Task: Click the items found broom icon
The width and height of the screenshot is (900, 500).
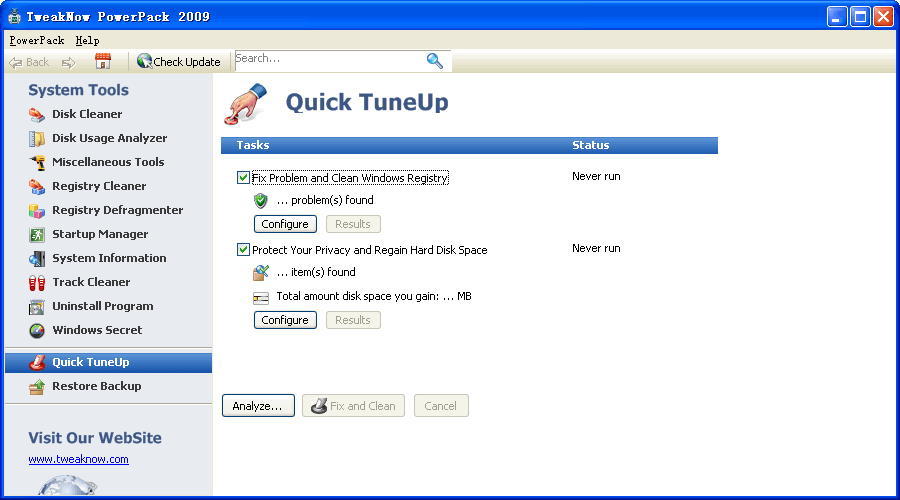Action: (x=261, y=273)
